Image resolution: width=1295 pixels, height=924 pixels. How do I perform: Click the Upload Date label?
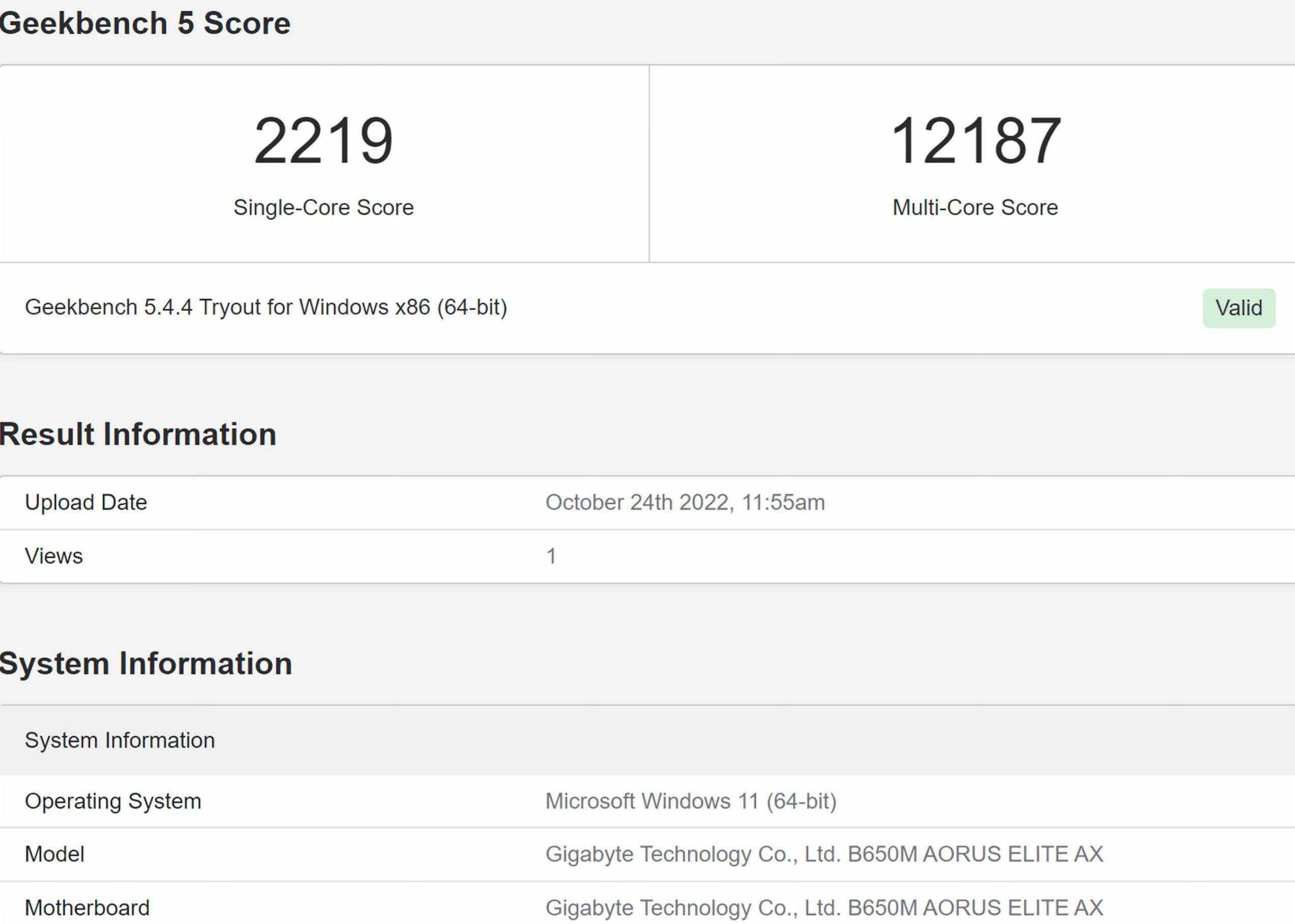pos(86,502)
